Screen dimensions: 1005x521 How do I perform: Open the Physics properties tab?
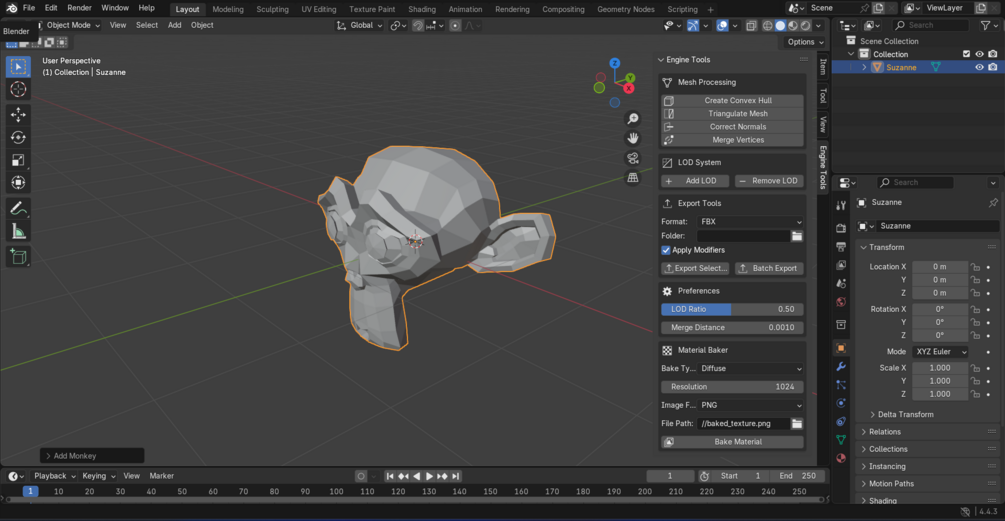(841, 403)
